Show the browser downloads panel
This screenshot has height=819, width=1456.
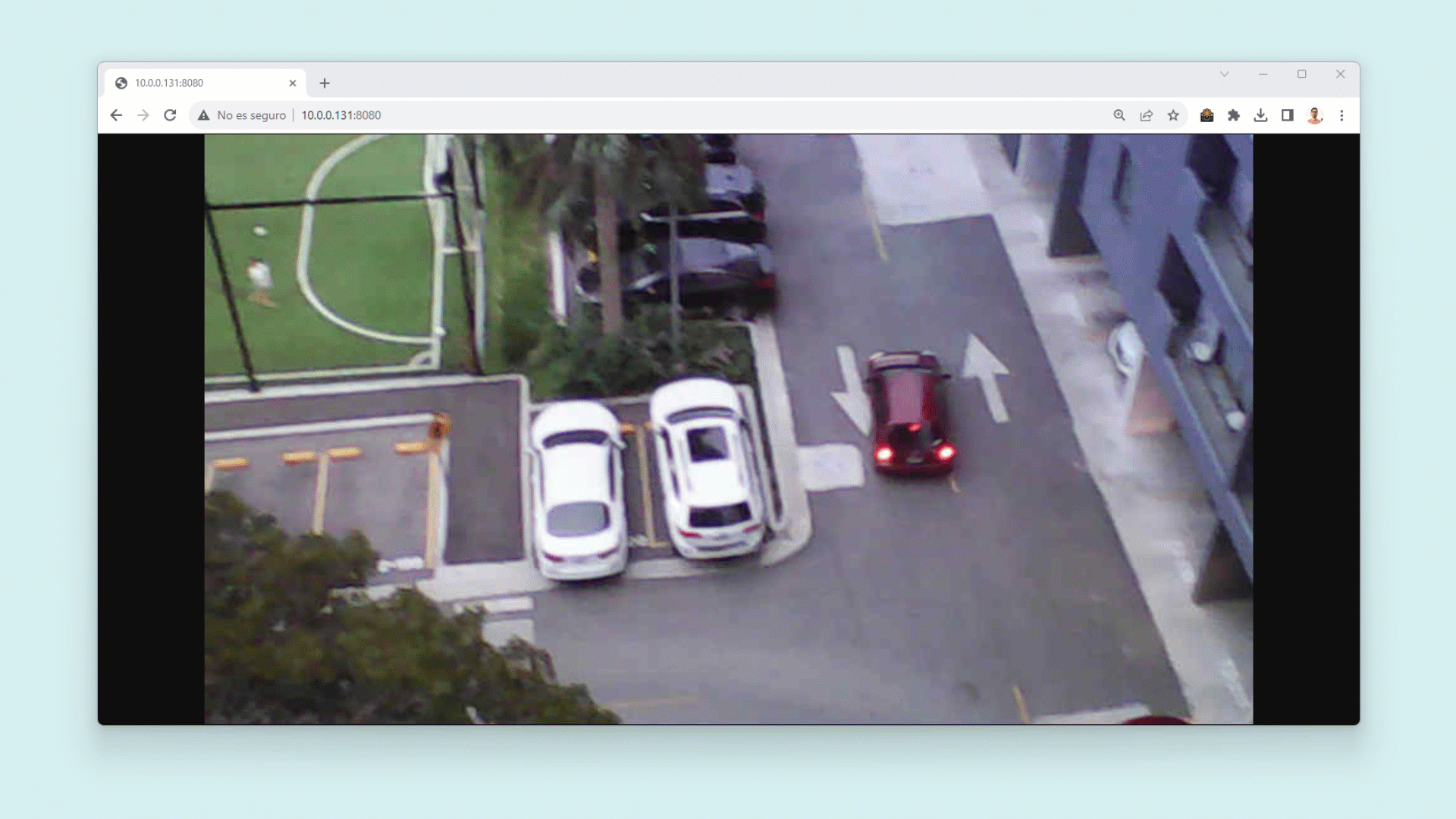tap(1260, 115)
